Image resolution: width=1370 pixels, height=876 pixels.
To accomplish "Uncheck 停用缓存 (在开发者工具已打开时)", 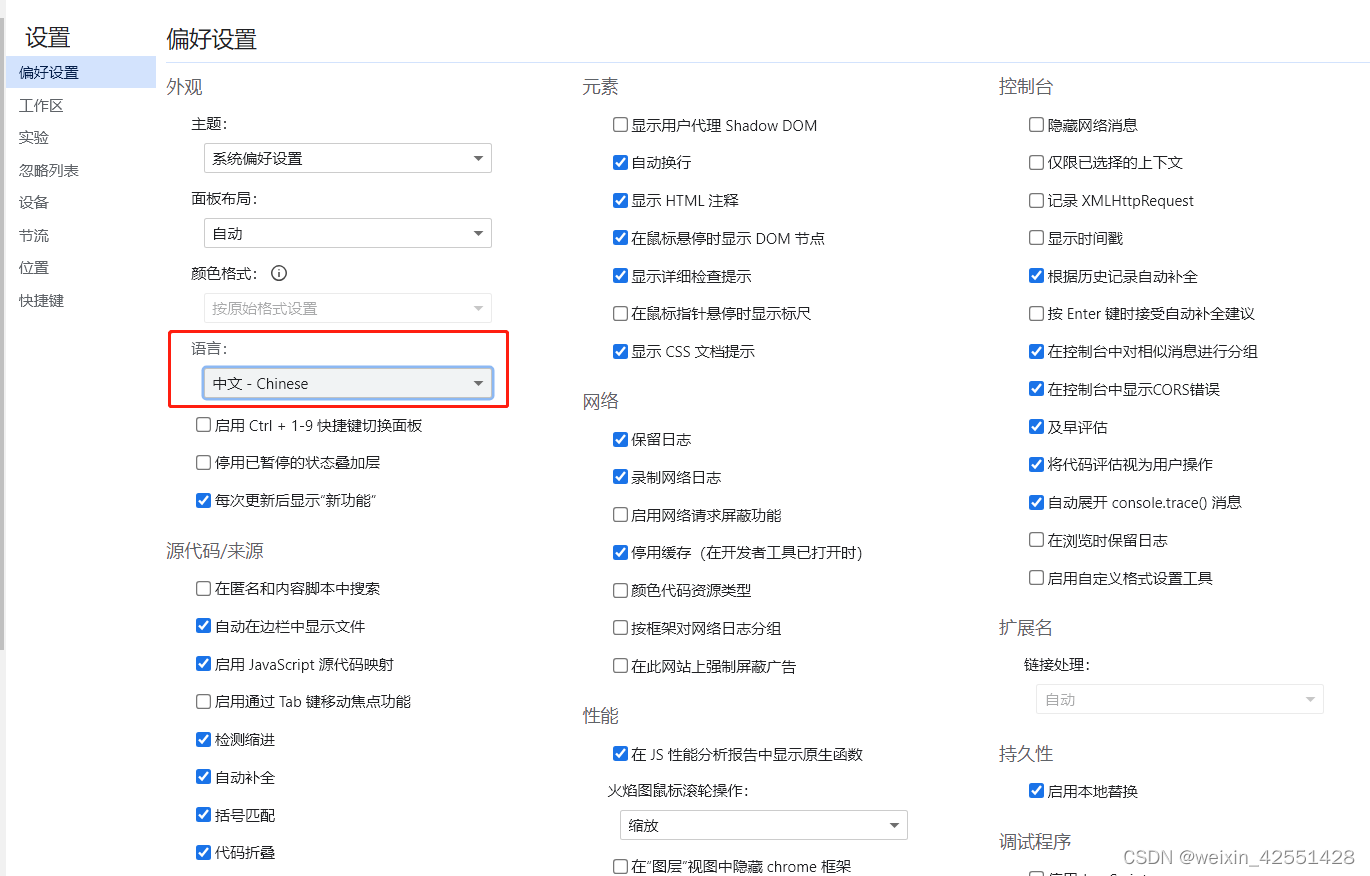I will [x=620, y=552].
